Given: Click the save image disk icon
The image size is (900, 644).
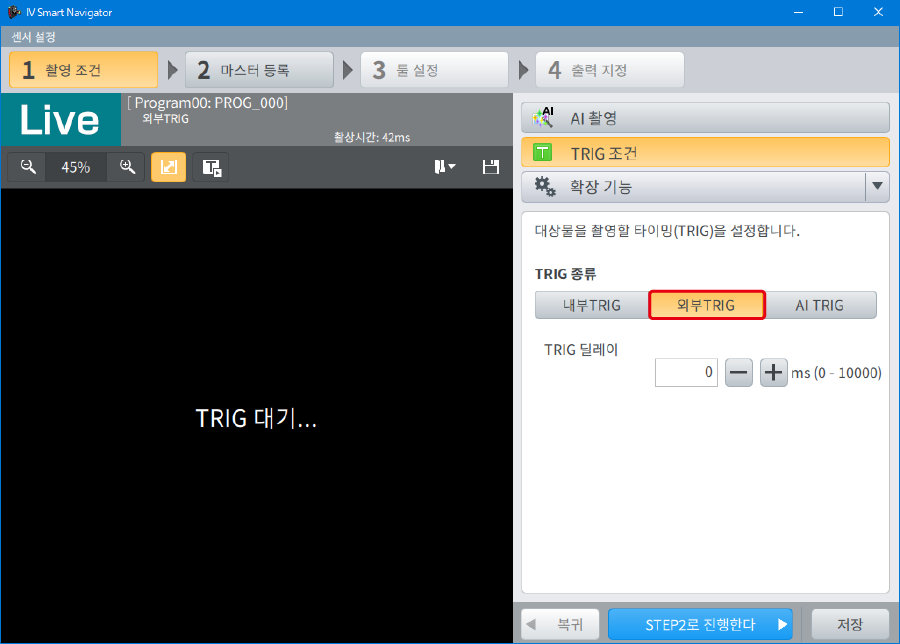Looking at the screenshot, I should click(x=490, y=167).
